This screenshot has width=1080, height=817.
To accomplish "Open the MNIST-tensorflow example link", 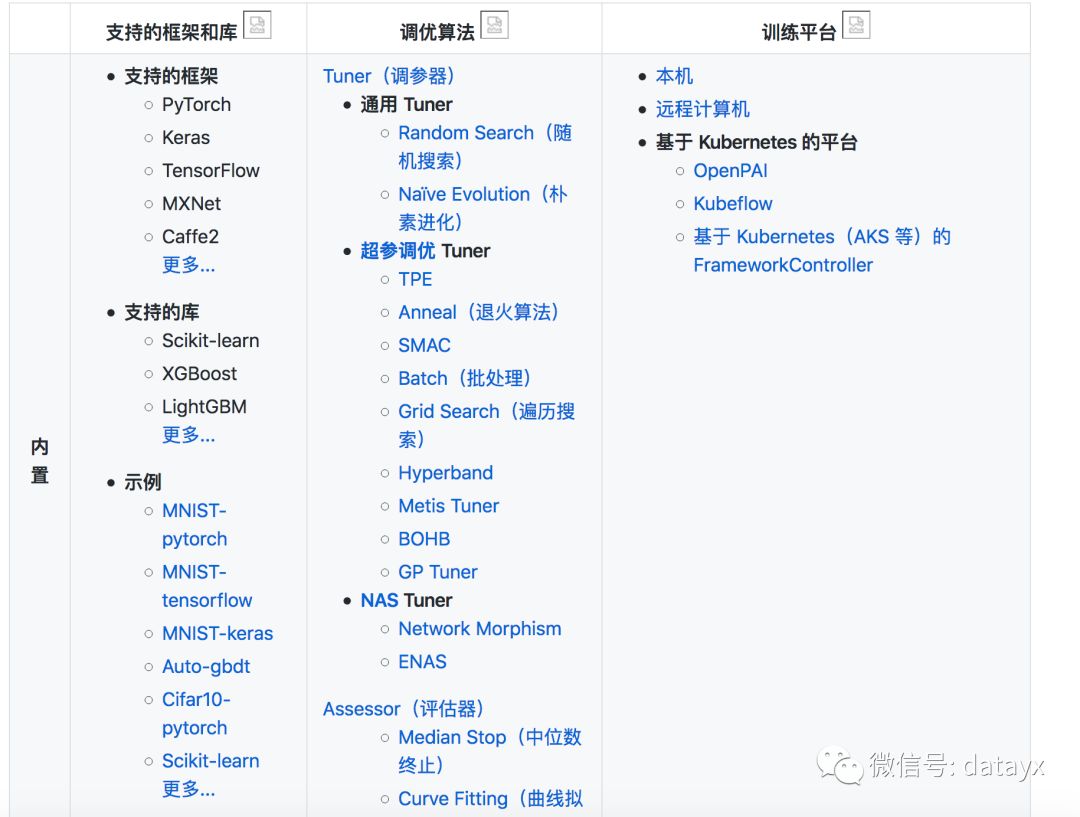I will tap(207, 586).
